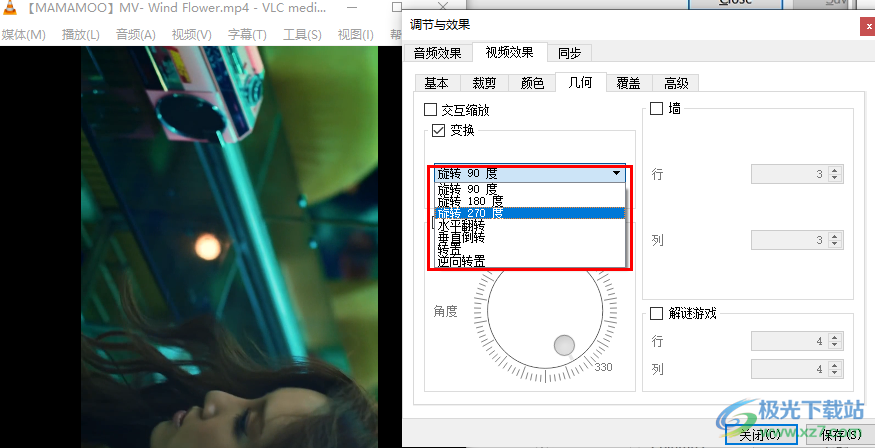Select 垂直倒转 from the list
Viewport: 875px width, 448px height.
(530, 237)
